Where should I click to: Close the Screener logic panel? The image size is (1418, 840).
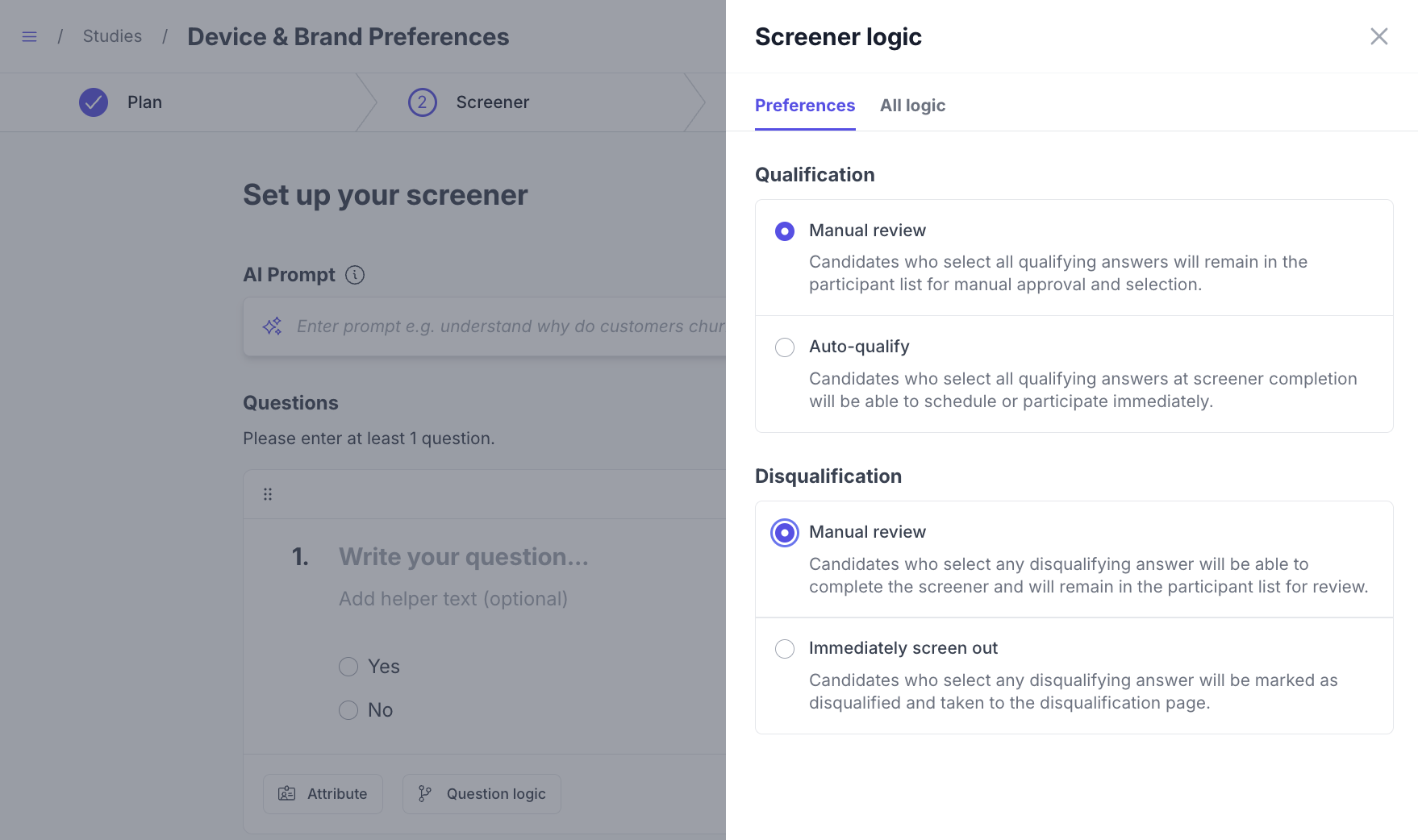pos(1378,36)
